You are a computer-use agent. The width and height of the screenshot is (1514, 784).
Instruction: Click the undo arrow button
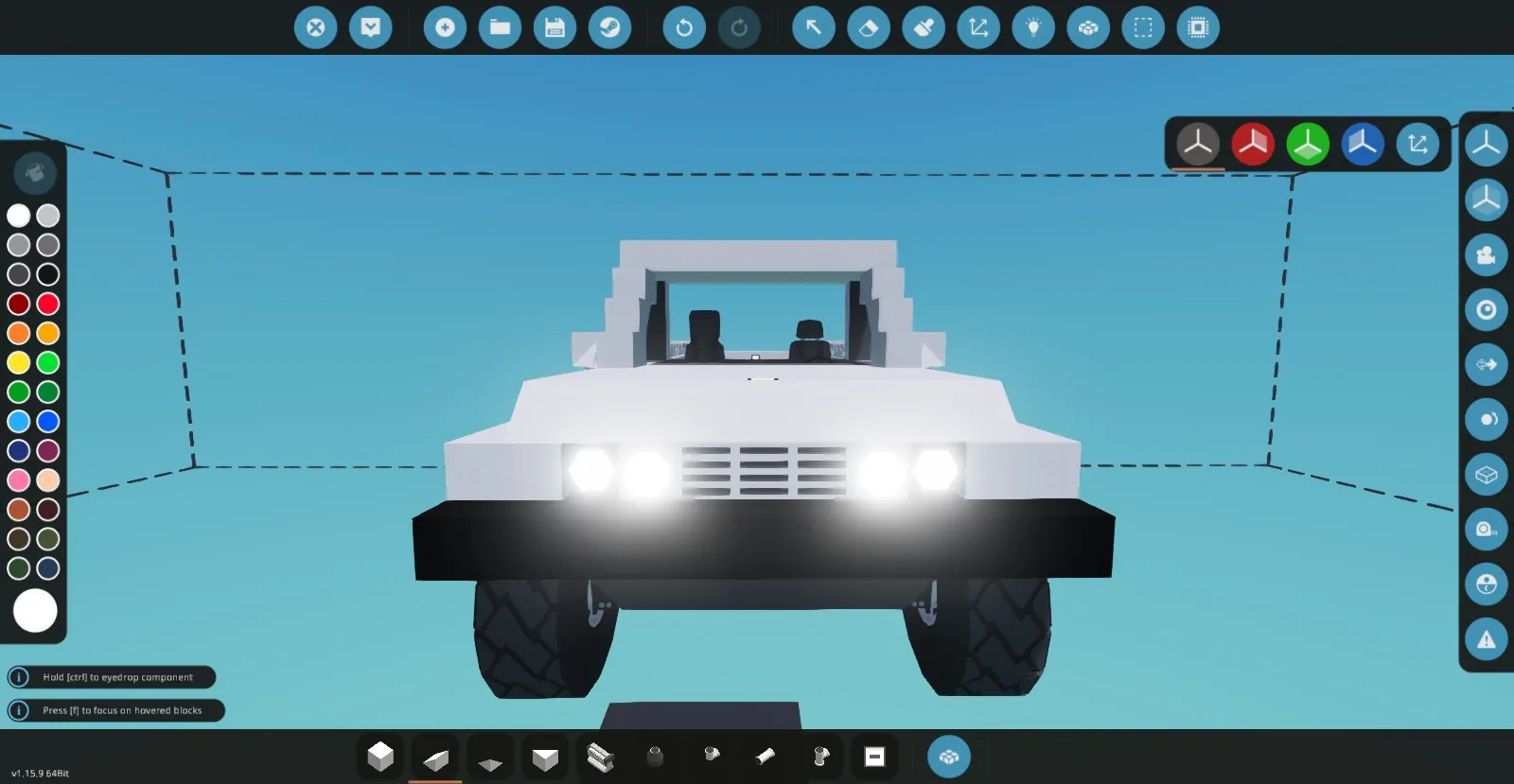tap(683, 27)
